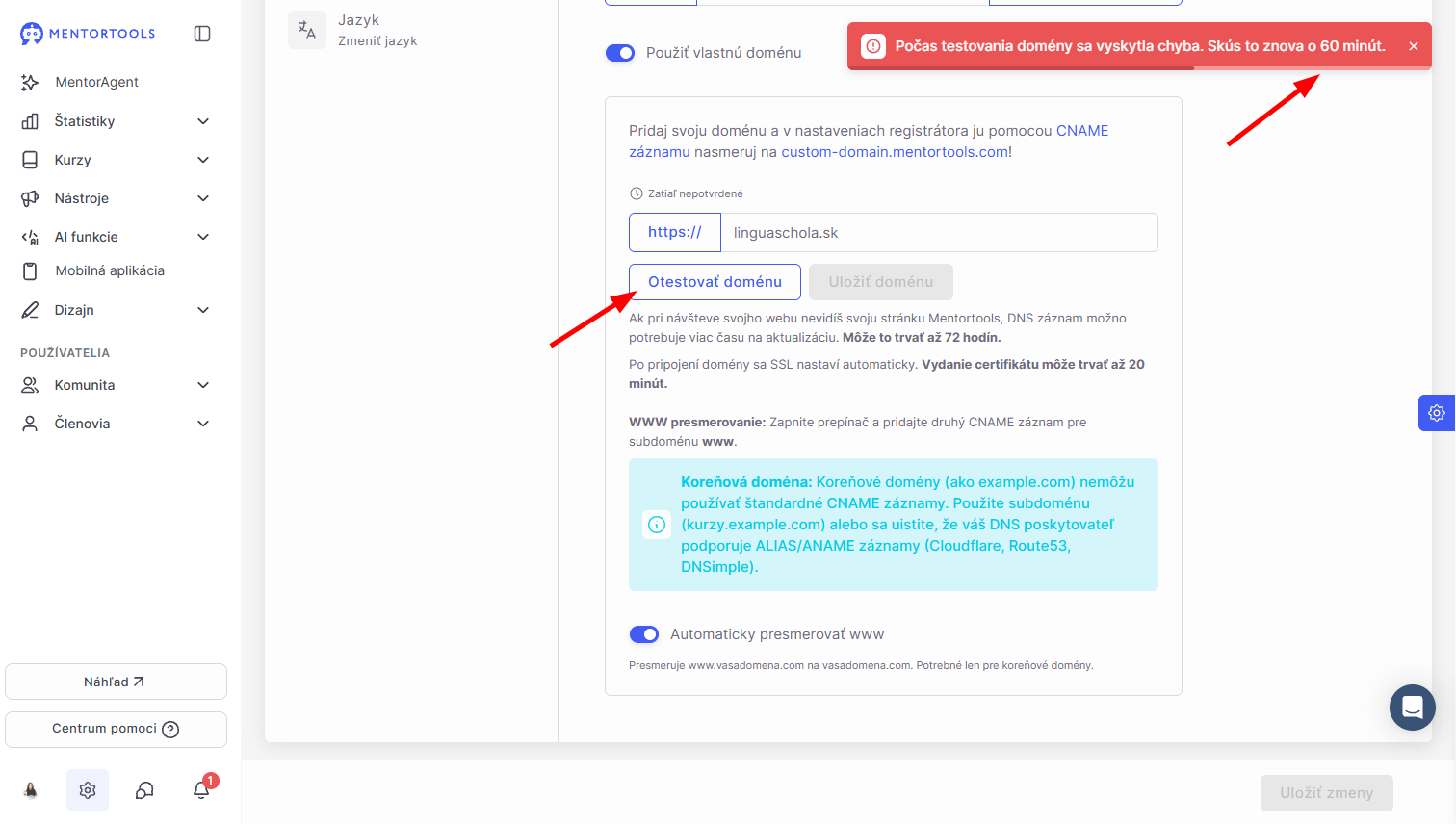Dismiss the red error notification
The height and width of the screenshot is (824, 1456).
(x=1413, y=46)
